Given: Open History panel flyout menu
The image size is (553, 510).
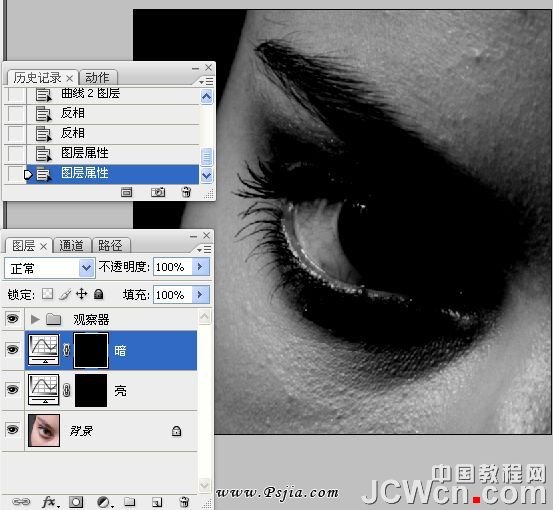Looking at the screenshot, I should [206, 81].
